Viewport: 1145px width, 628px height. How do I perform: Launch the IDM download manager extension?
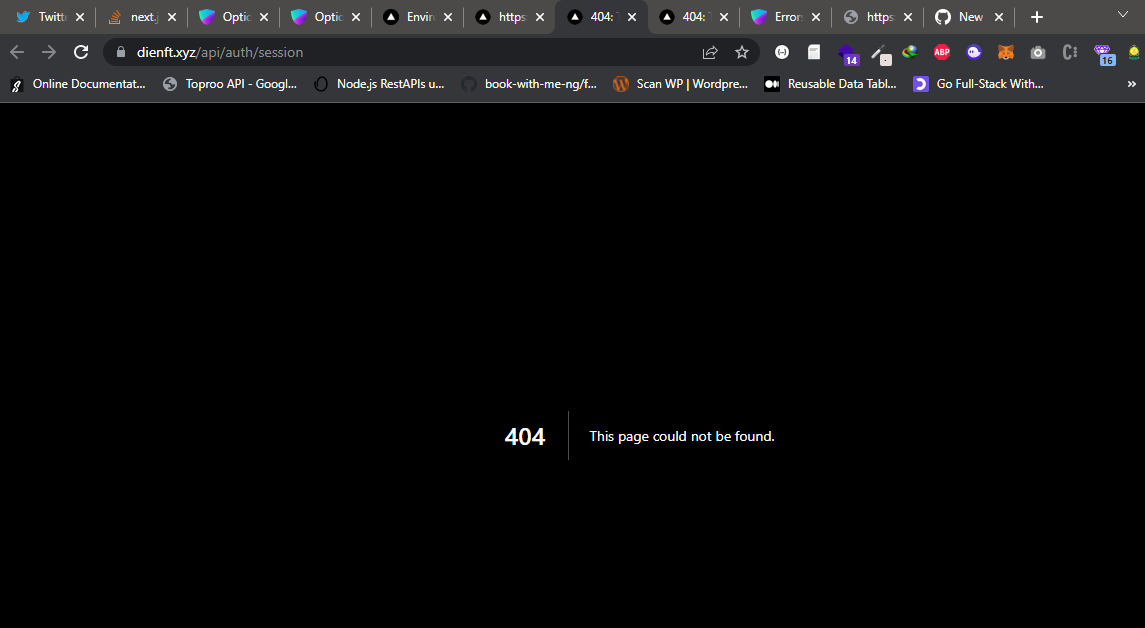909,52
